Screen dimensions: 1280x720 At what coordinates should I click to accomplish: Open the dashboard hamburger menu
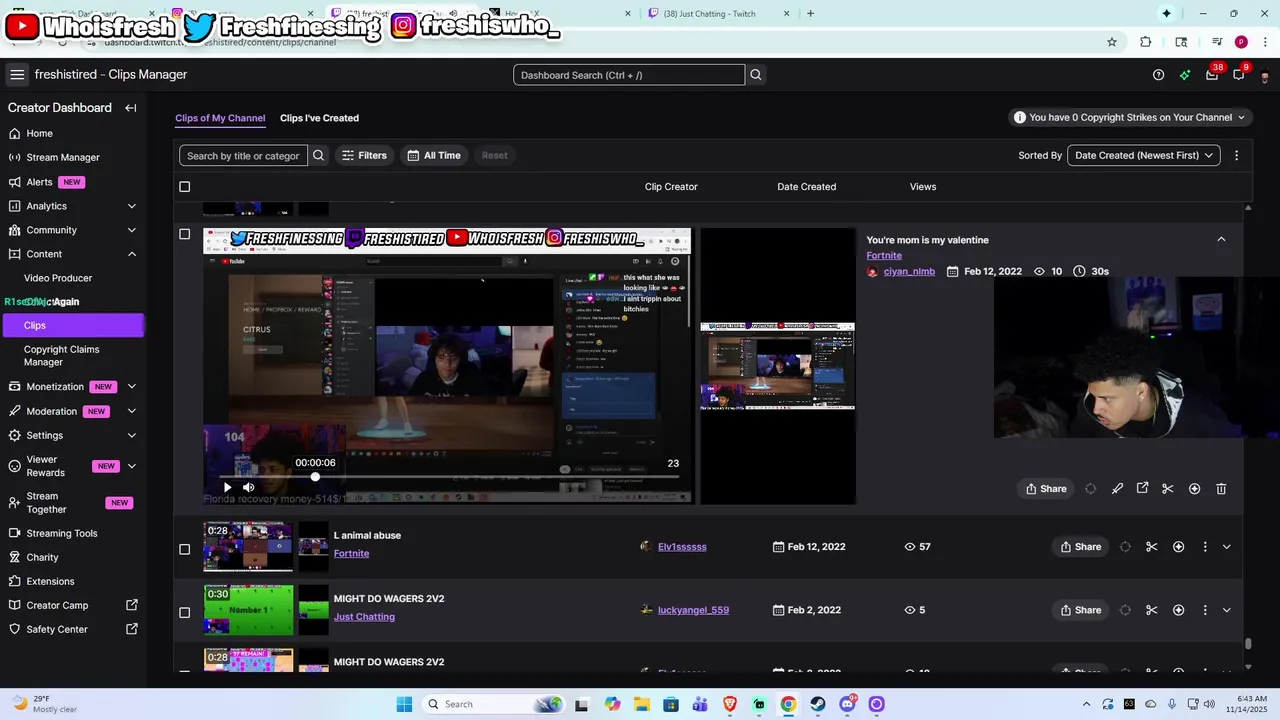(17, 75)
